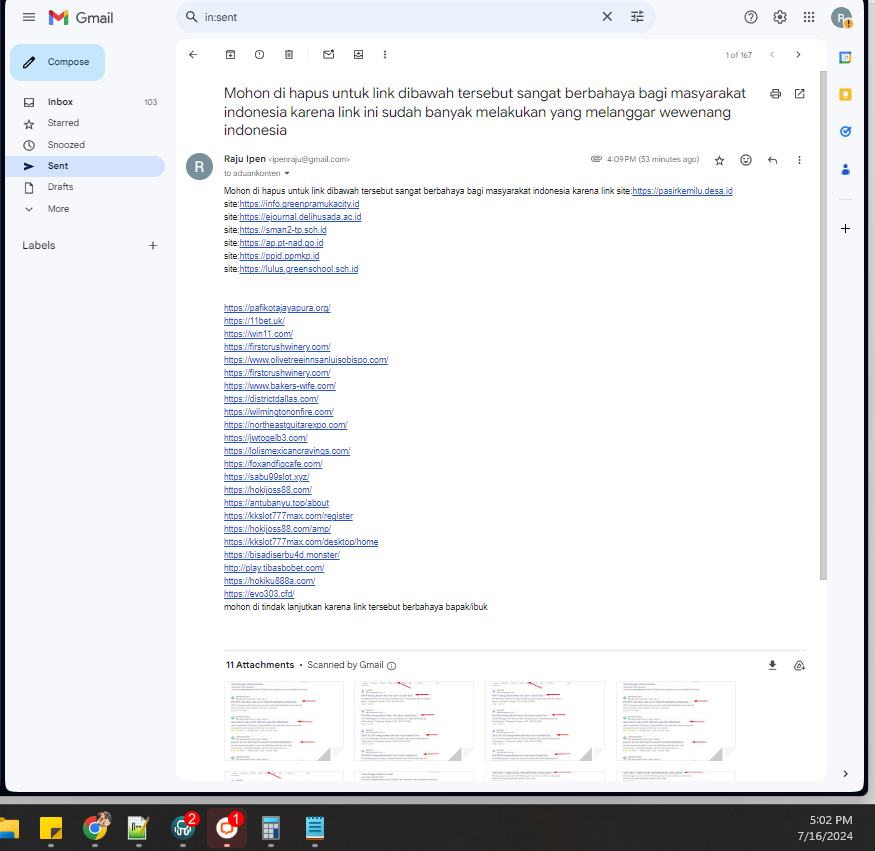The image size is (875, 851).
Task: Open search options filter icon
Action: [x=637, y=17]
